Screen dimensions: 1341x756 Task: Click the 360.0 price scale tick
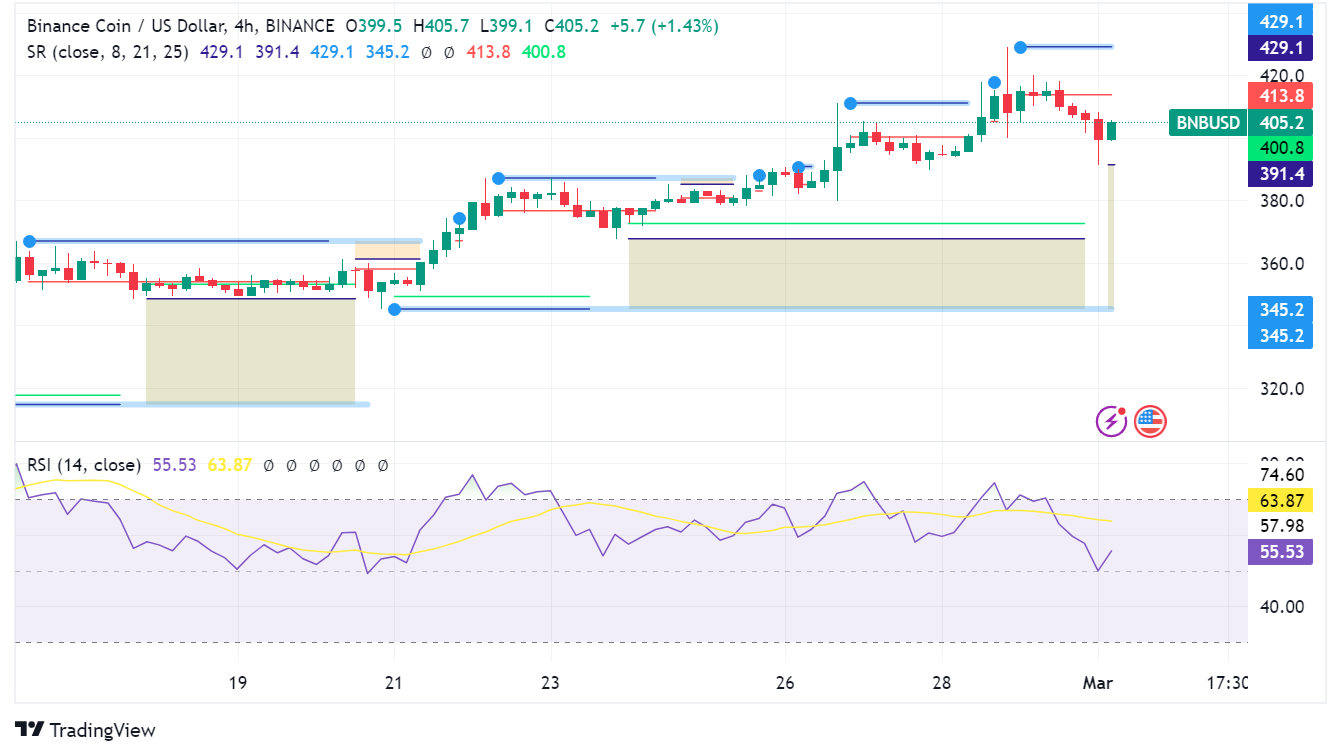tap(1281, 264)
